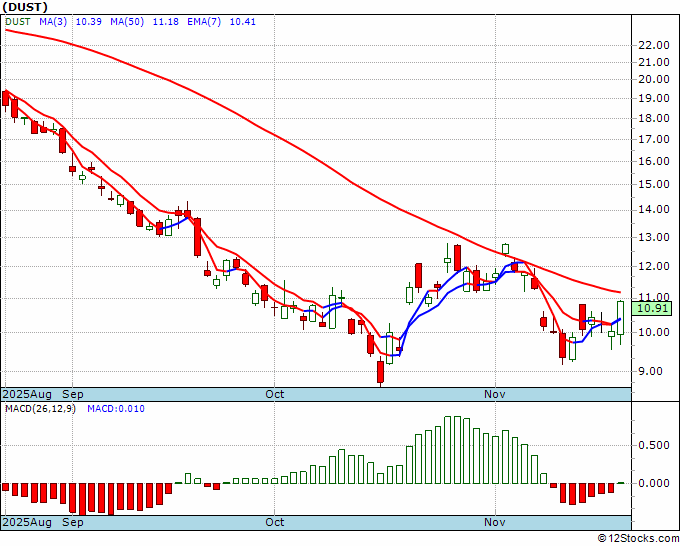
Task: Click Nov on the MACD date axis
Action: click(x=495, y=522)
